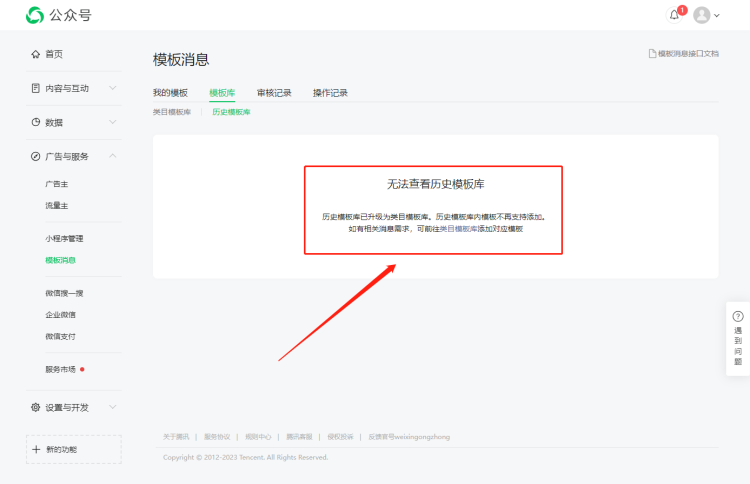This screenshot has width=750, height=484.
Task: Switch to the 我的模板 tab
Action: [x=170, y=93]
